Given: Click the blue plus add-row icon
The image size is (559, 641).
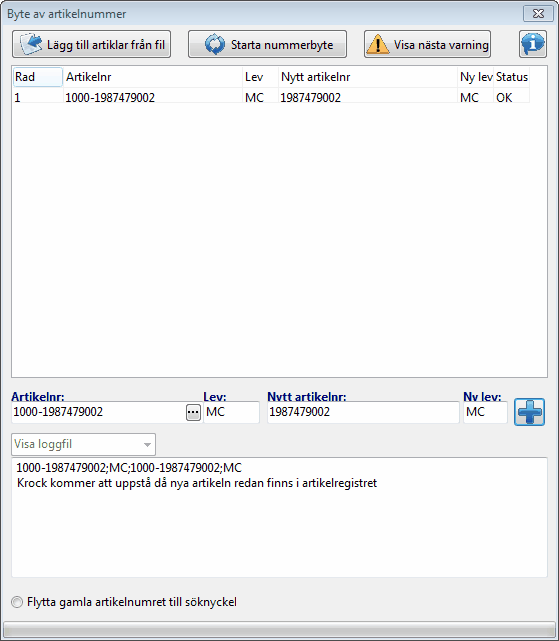Looking at the screenshot, I should pos(529,412).
